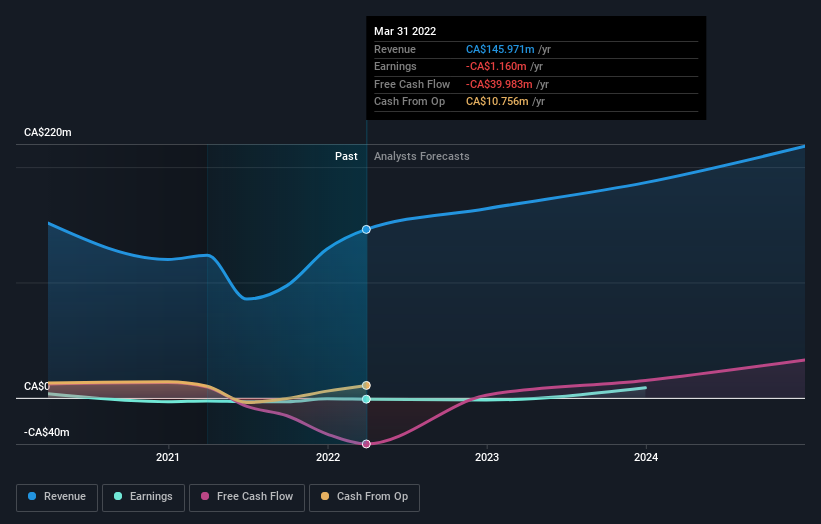Viewport: 821px width, 524px height.
Task: Click the Analysts Forecasts label
Action: (421, 156)
